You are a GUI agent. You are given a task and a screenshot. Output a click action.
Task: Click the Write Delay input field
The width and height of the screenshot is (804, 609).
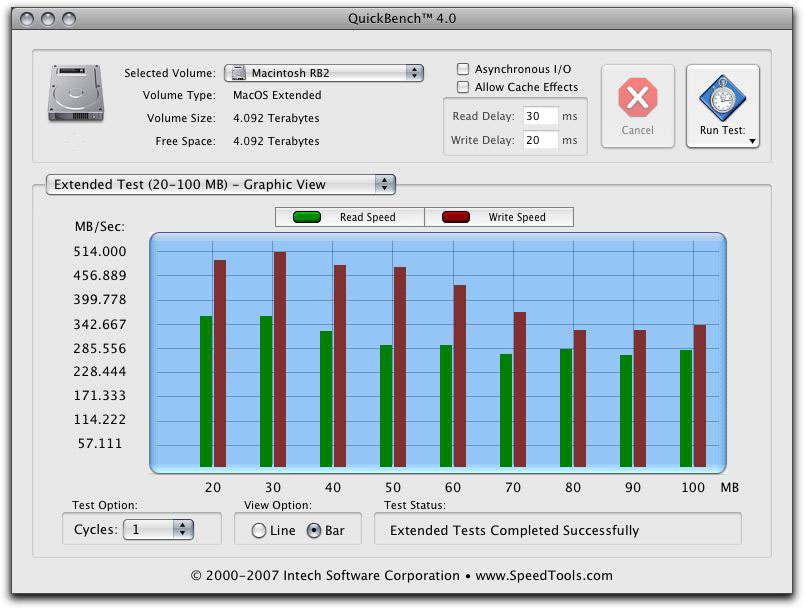(540, 140)
